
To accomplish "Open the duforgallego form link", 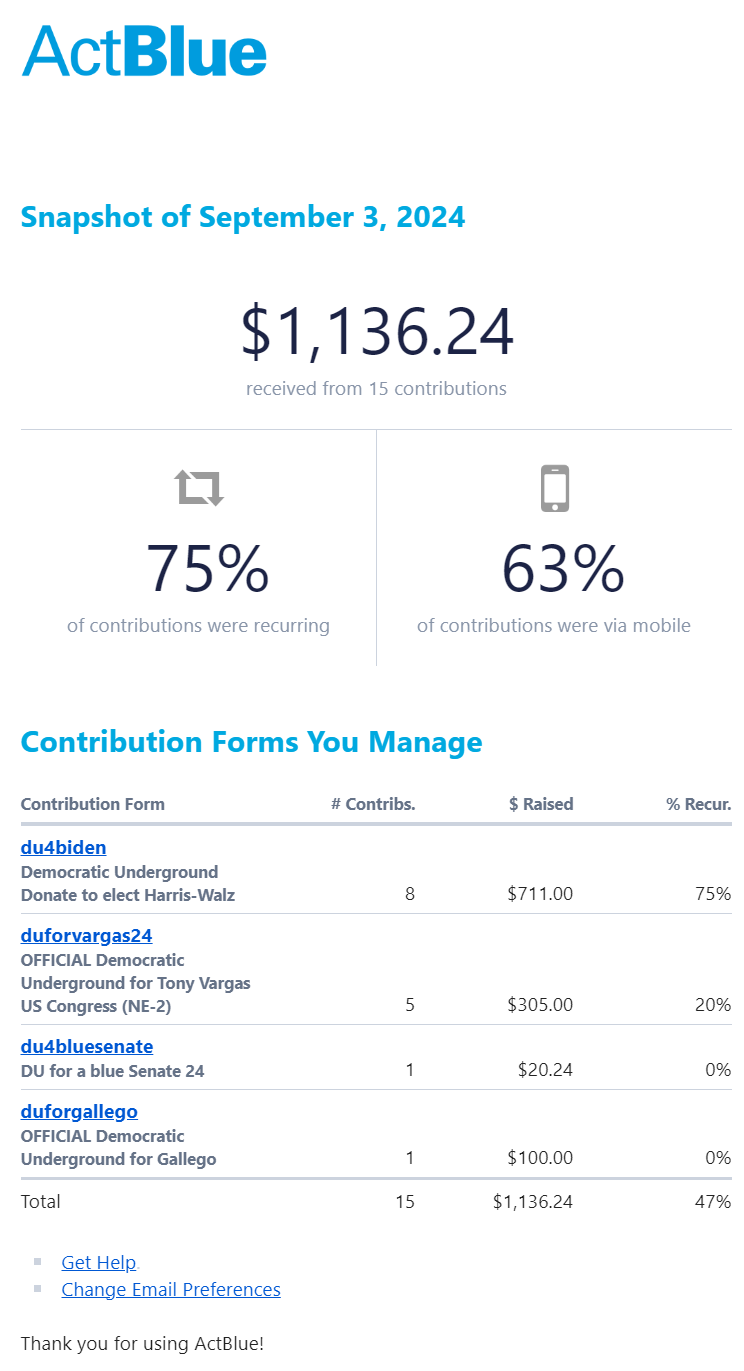I will [79, 1112].
